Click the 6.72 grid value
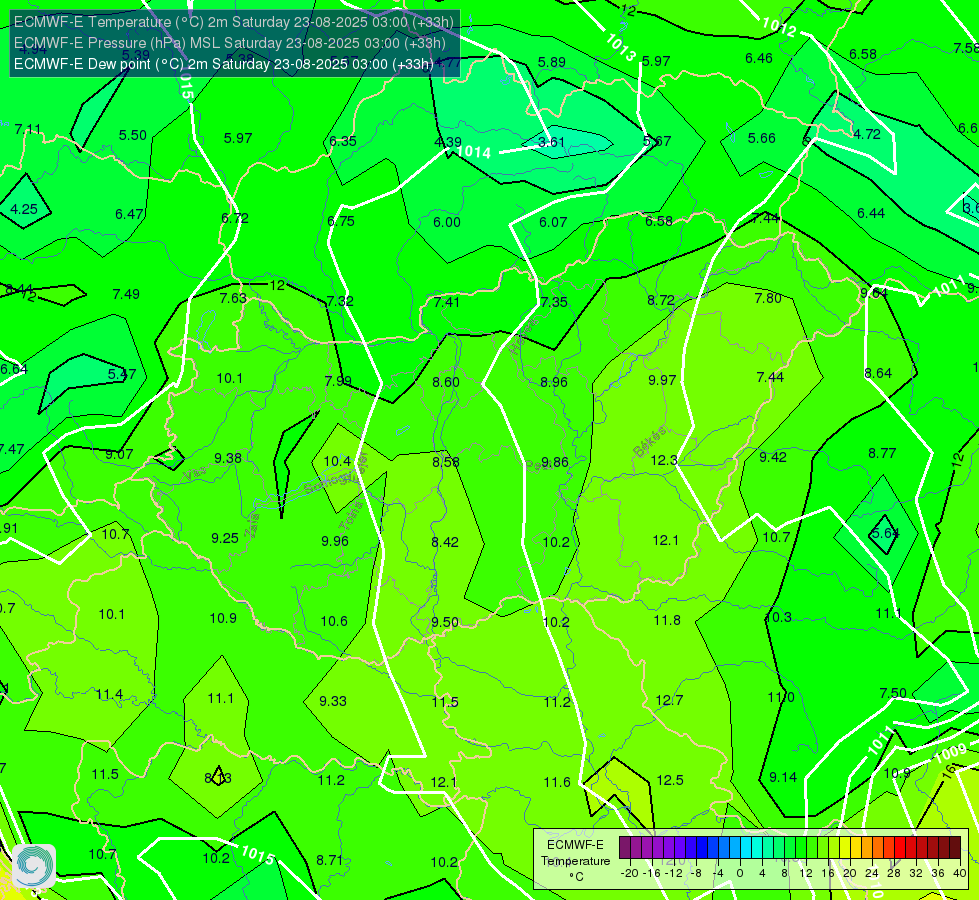Viewport: 979px width, 900px height. 235,218
